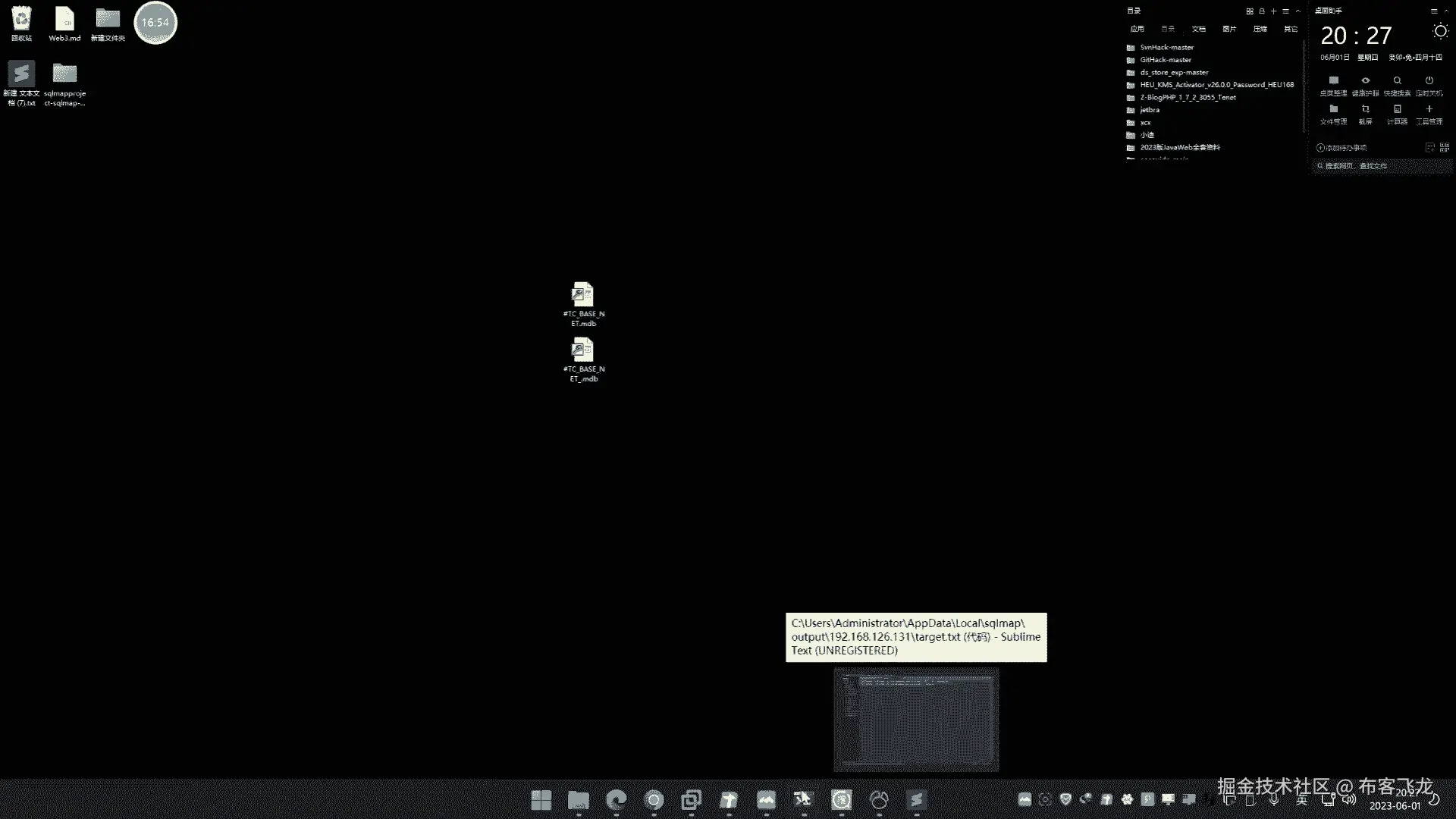Image resolution: width=1456 pixels, height=819 pixels.
Task: Toggle the sun brightness theme icon
Action: pos(1440,31)
